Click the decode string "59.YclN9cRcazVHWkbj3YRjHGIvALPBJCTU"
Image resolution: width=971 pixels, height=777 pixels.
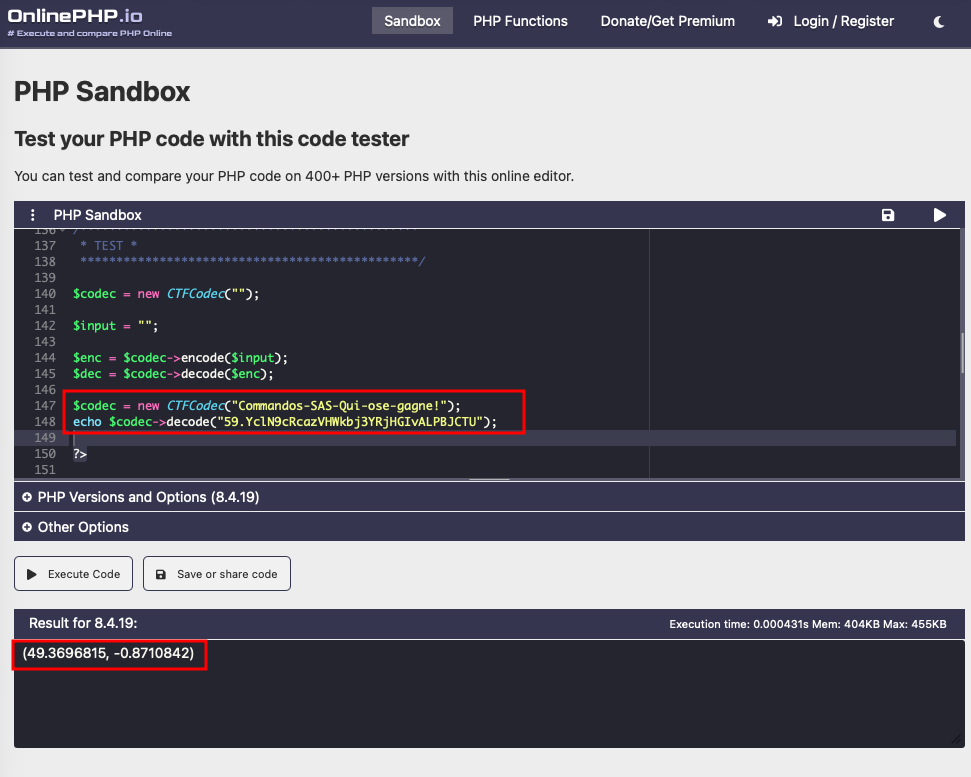tap(349, 422)
